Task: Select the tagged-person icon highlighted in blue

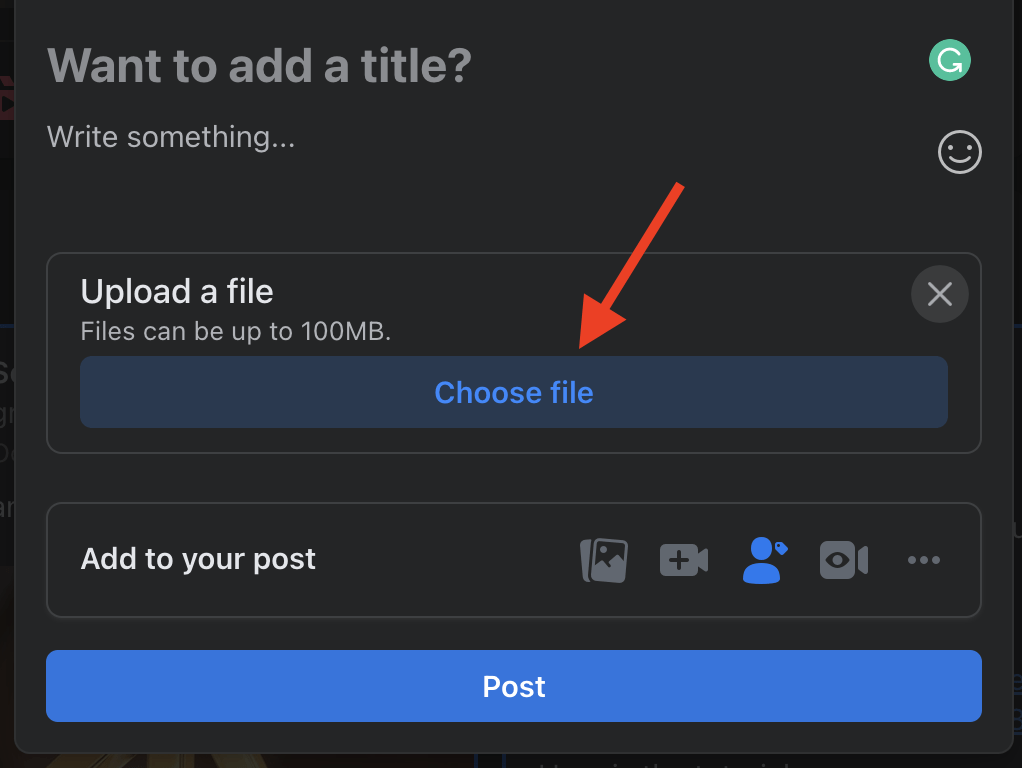Action: pyautogui.click(x=764, y=560)
